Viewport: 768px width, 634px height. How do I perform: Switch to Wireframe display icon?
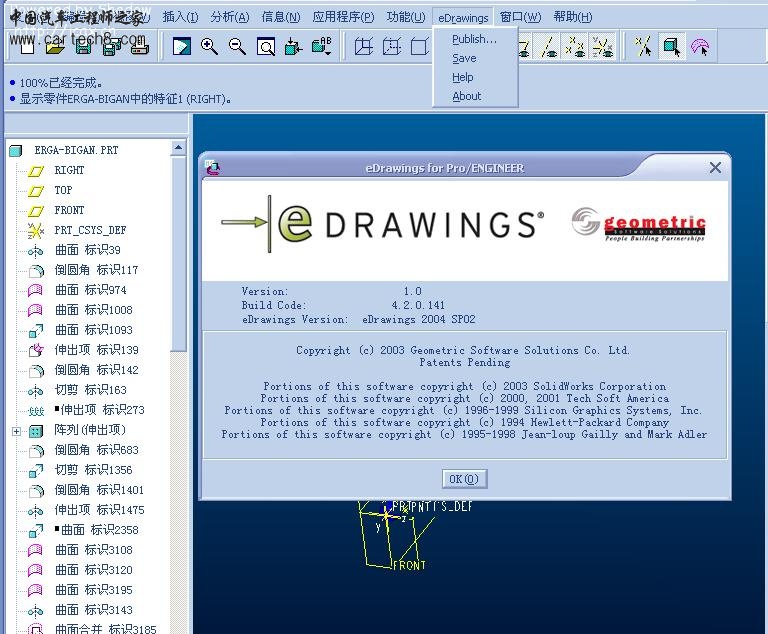(364, 47)
